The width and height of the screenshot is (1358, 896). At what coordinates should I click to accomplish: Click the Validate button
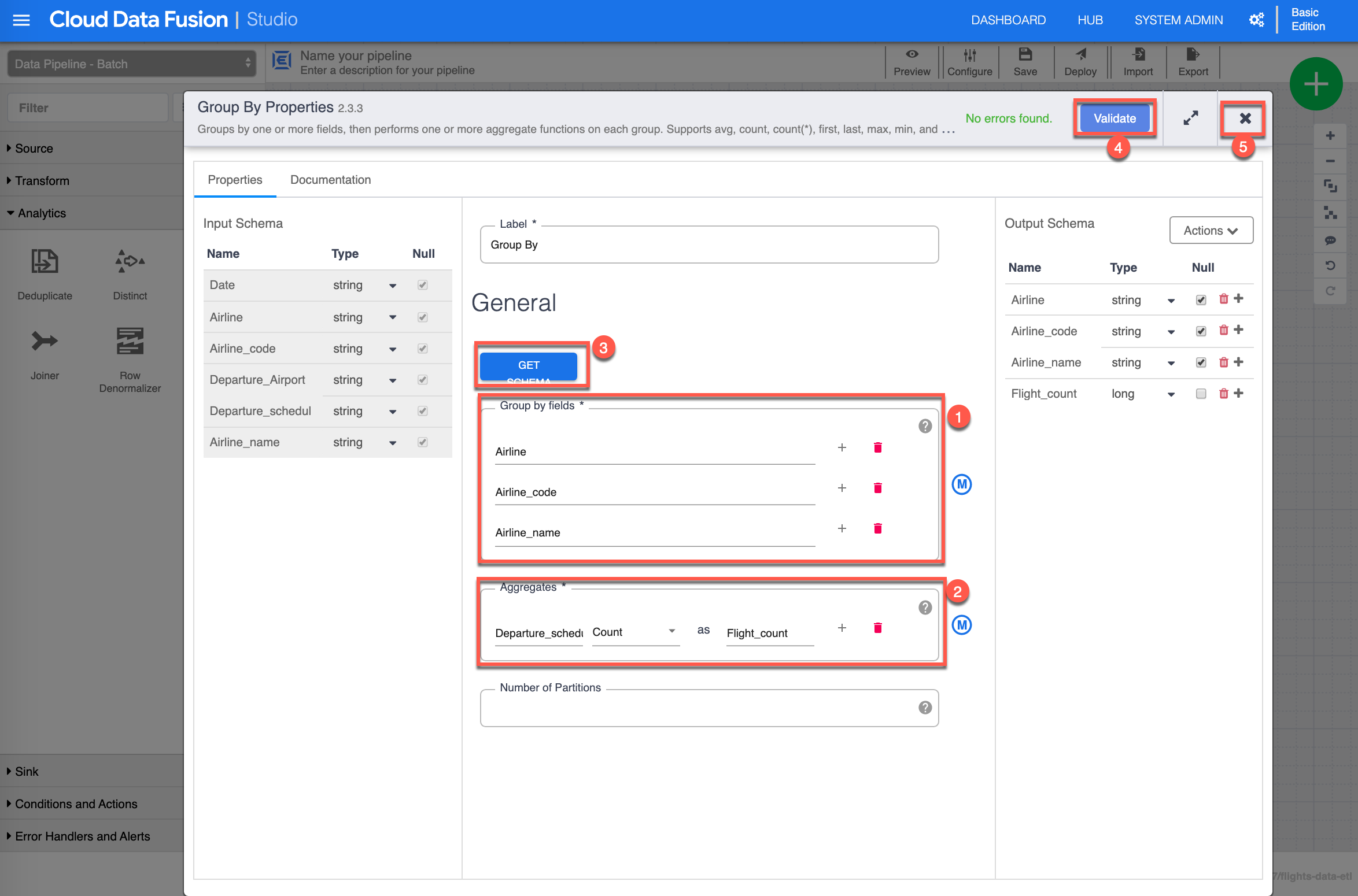[1114, 119]
